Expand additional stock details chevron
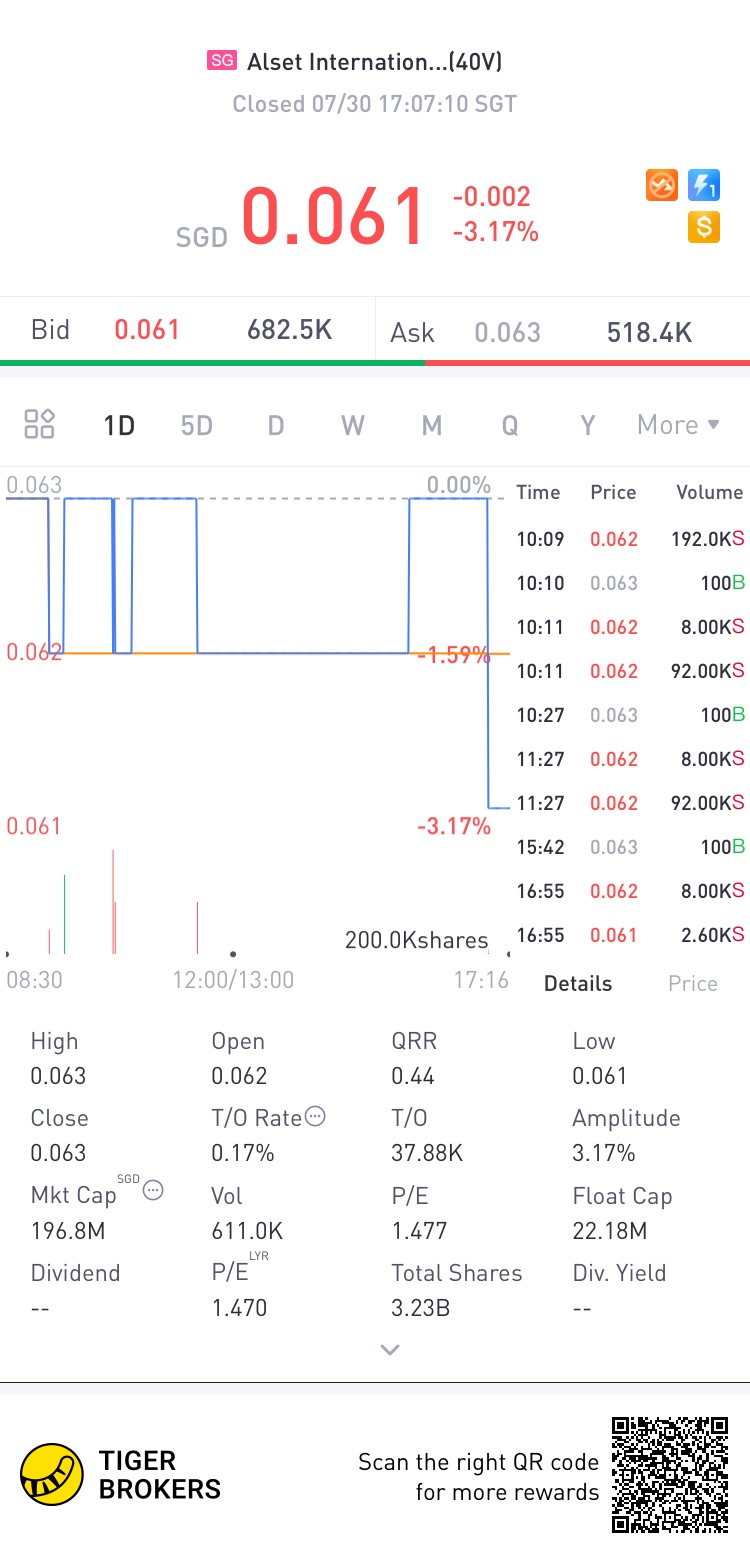This screenshot has width=750, height=1555. point(390,1350)
